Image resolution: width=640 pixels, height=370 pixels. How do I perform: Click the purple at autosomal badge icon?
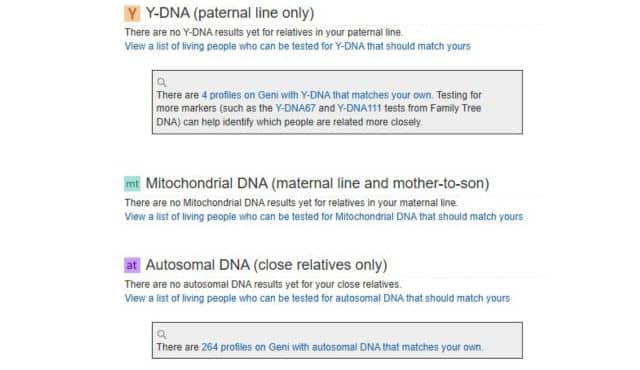click(x=132, y=265)
